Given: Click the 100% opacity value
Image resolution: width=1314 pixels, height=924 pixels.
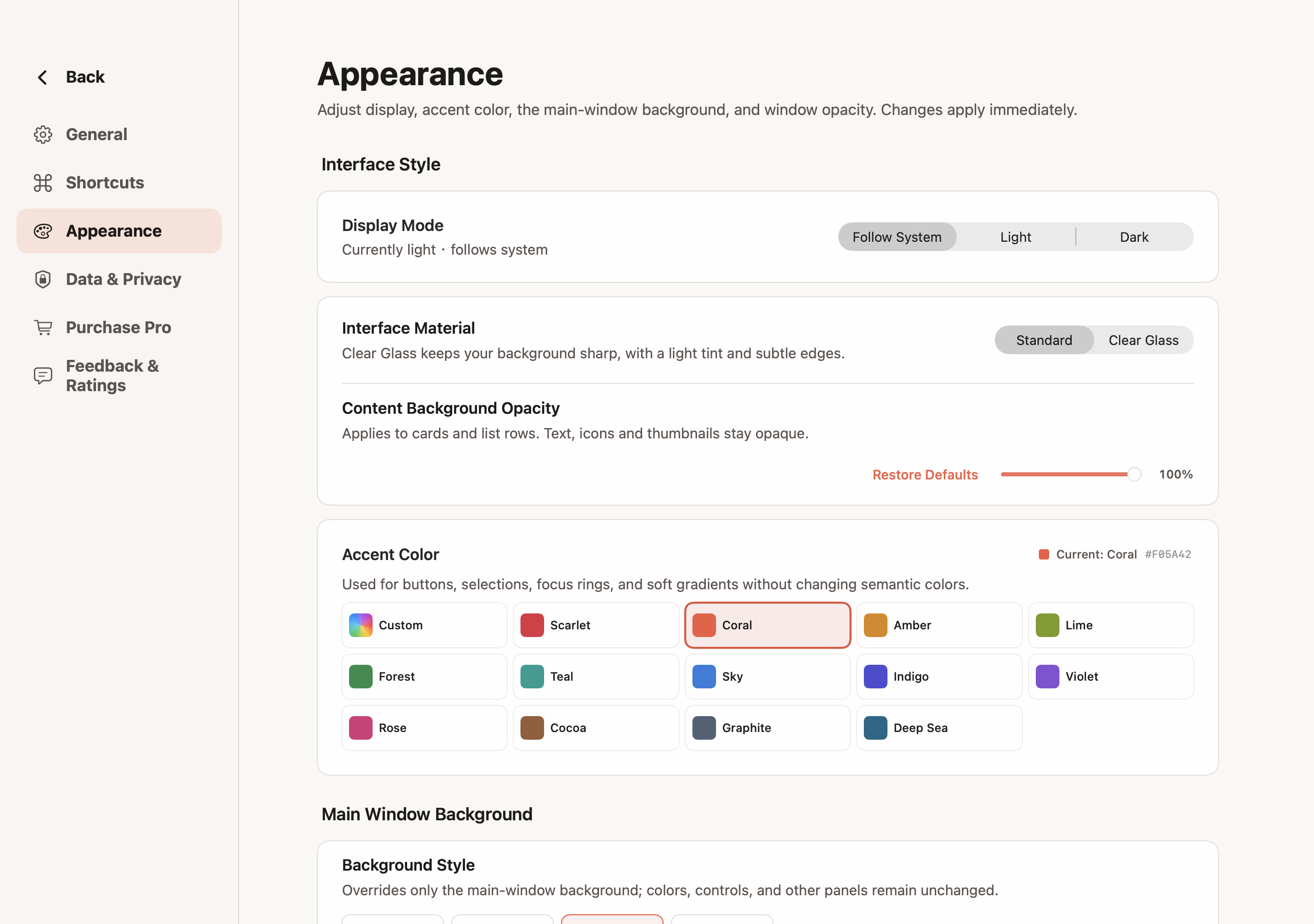Looking at the screenshot, I should 1175,475.
